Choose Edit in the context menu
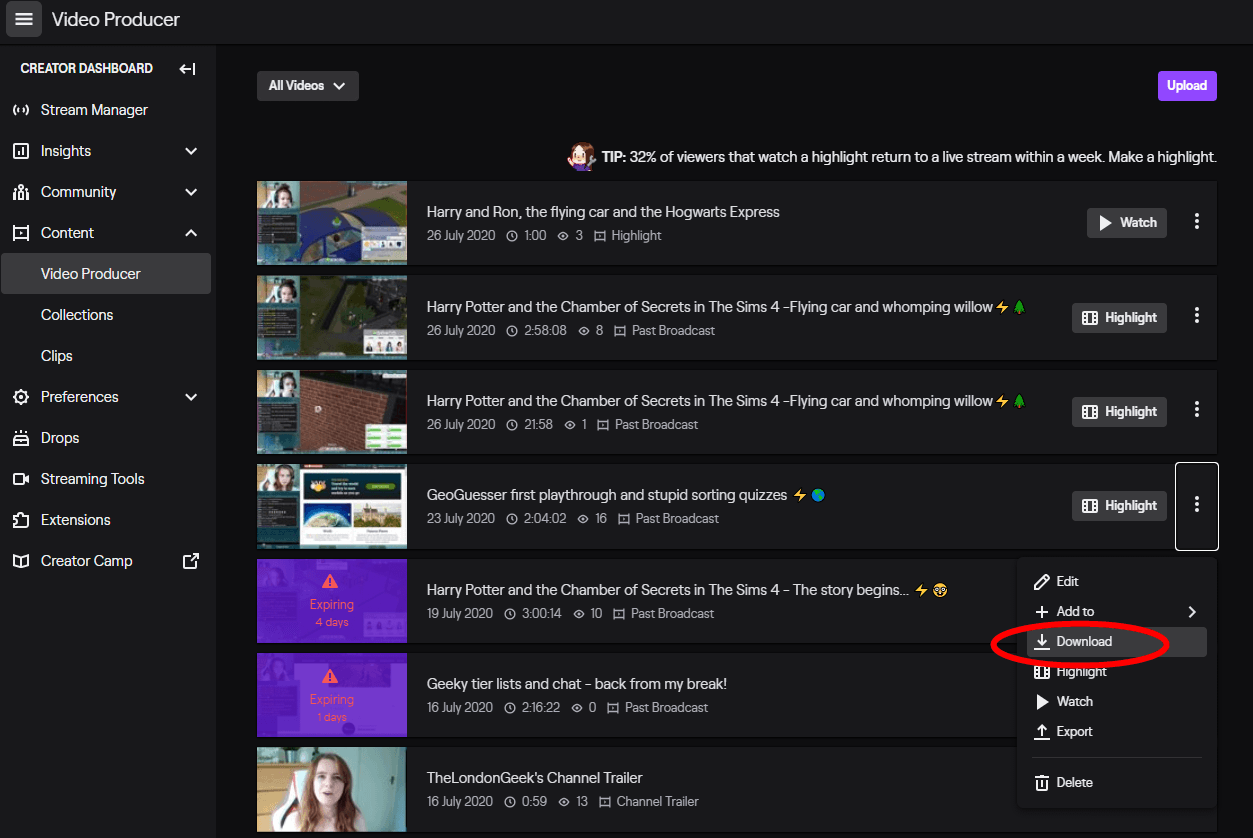1253x838 pixels. pyautogui.click(x=1116, y=582)
